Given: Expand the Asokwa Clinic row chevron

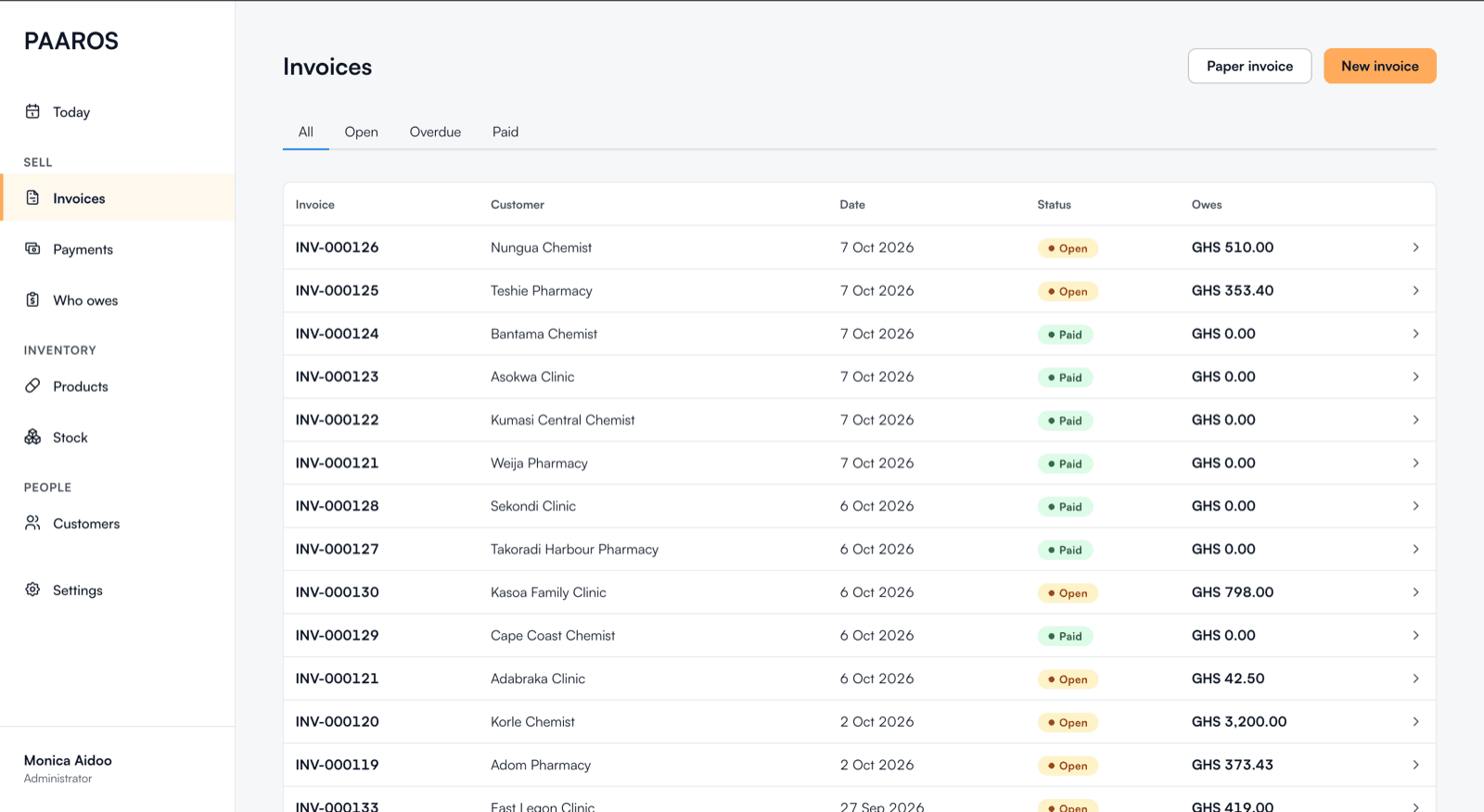Looking at the screenshot, I should coord(1415,376).
